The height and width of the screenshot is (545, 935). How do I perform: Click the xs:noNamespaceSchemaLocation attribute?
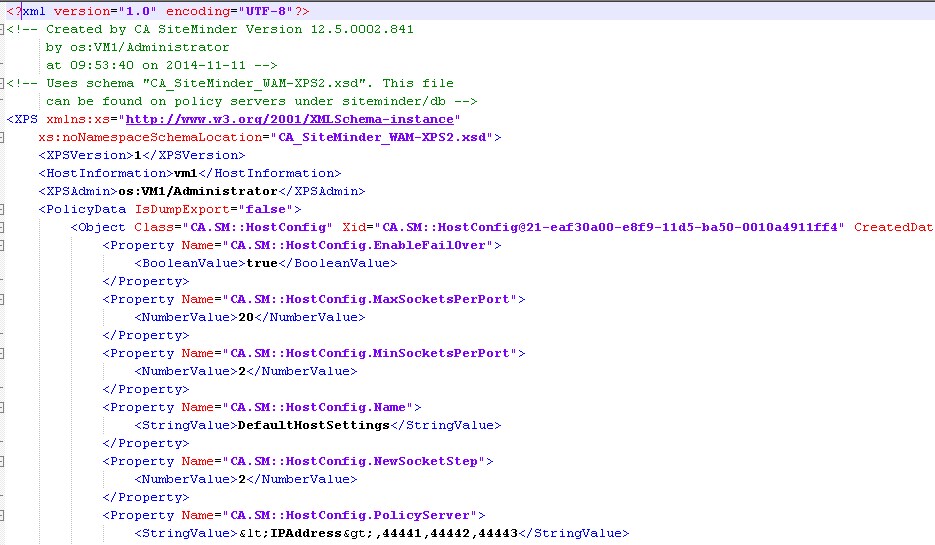tap(150, 137)
